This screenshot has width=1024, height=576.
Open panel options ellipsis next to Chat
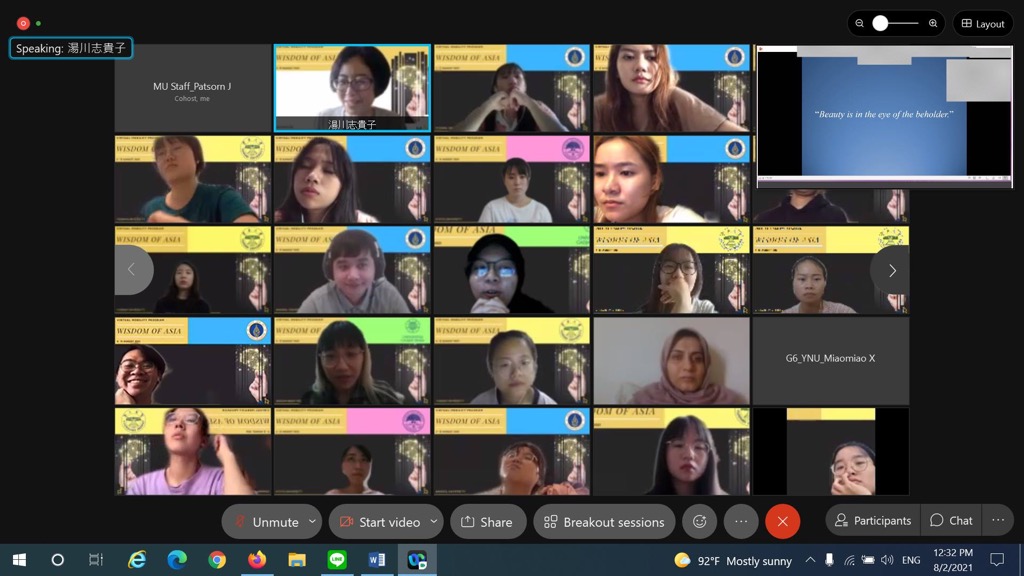(x=998, y=520)
